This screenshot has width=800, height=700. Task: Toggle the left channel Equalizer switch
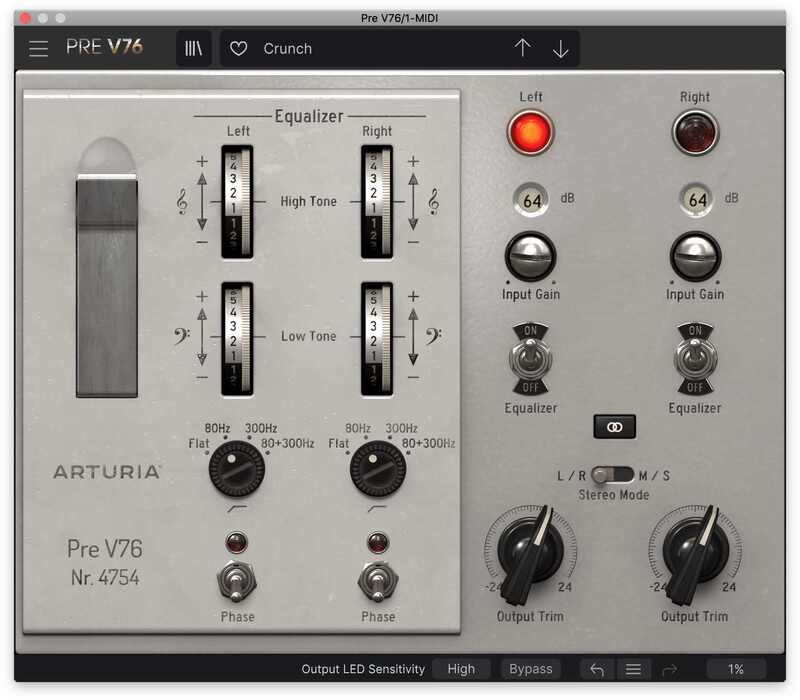pos(530,359)
